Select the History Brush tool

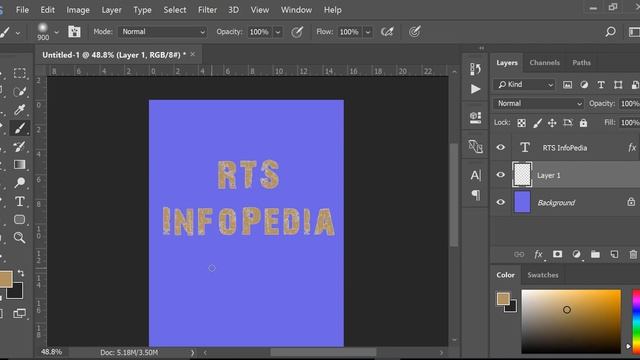point(19,146)
